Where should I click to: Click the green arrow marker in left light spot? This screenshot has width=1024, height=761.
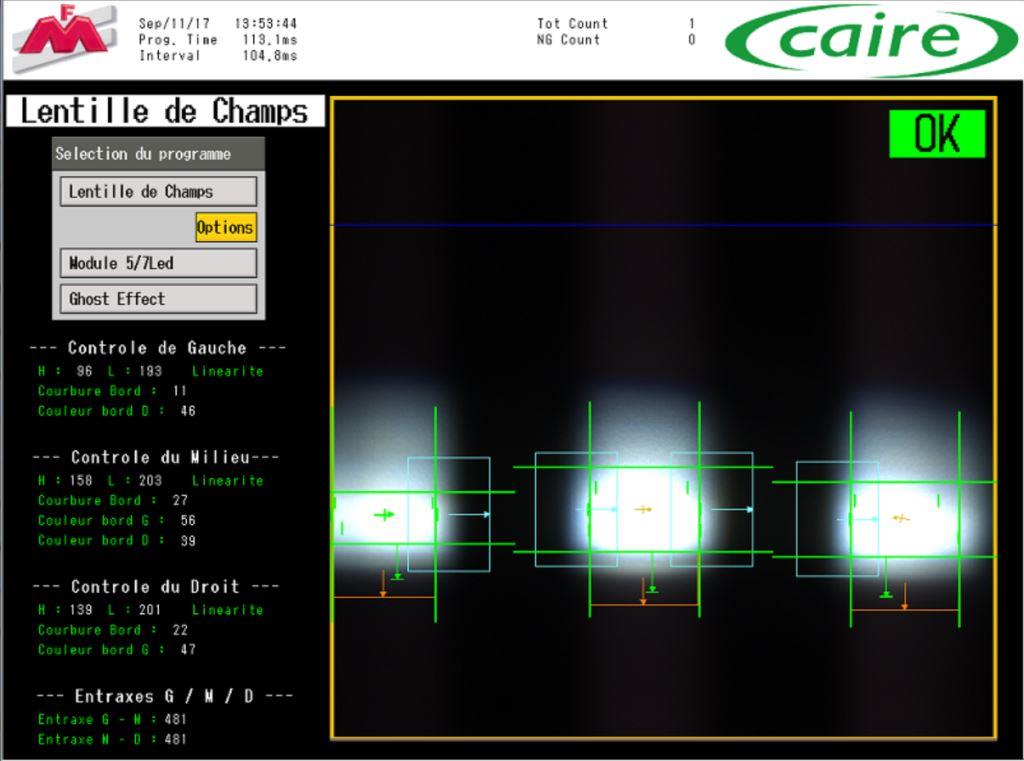point(384,515)
